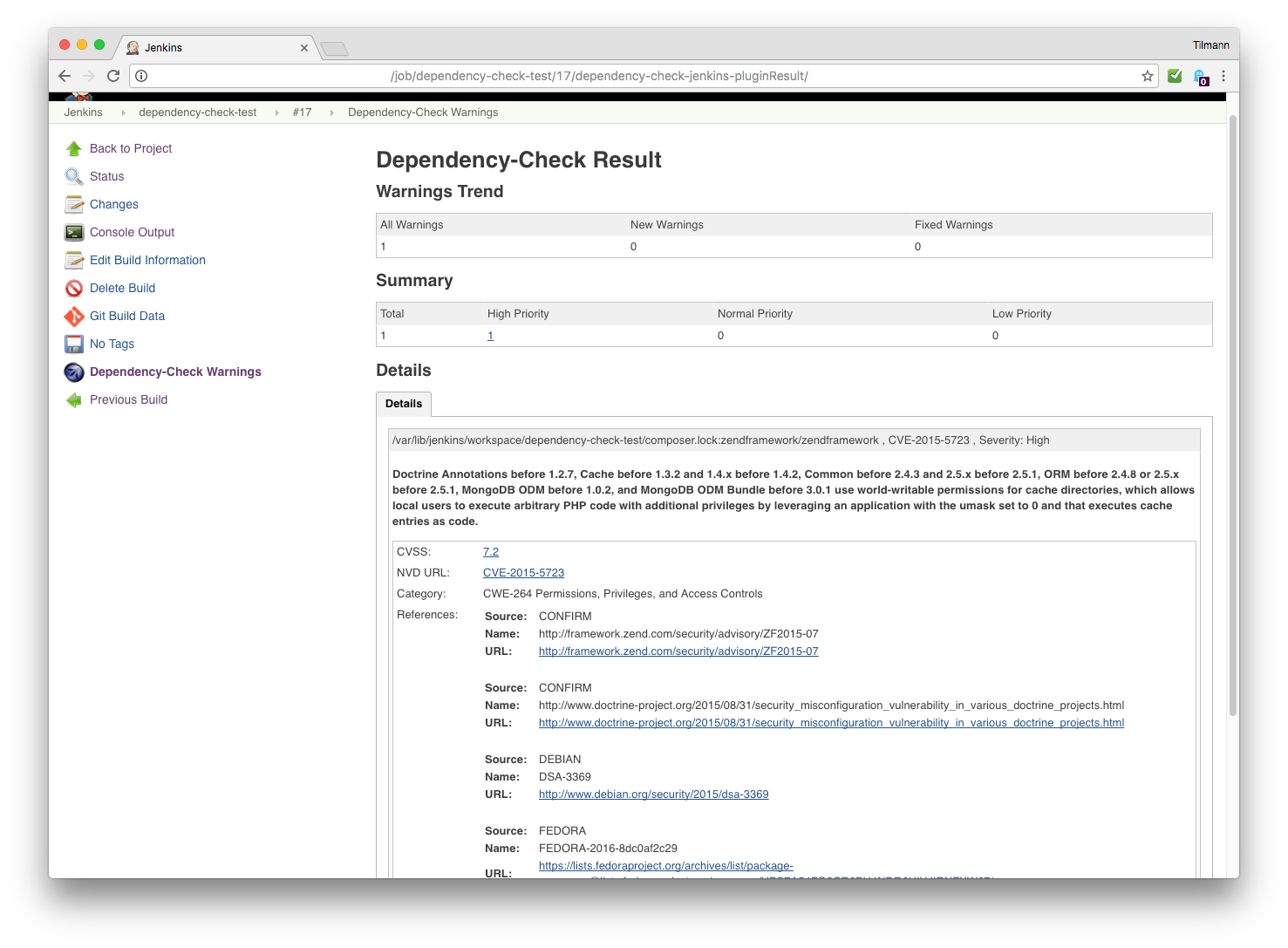Open the Status sidebar link
This screenshot has width=1288, height=948.
click(106, 176)
